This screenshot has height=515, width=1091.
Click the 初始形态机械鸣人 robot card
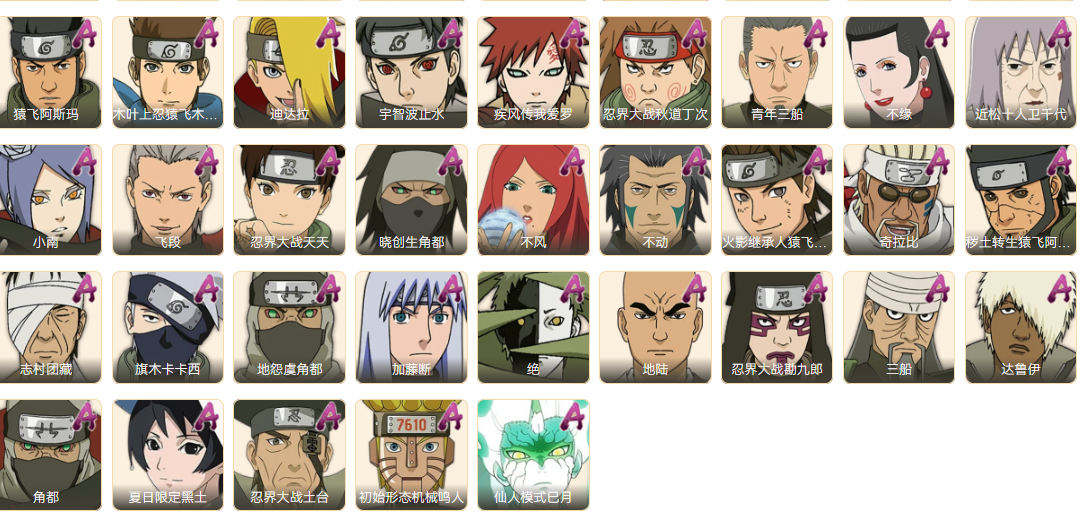click(x=411, y=454)
